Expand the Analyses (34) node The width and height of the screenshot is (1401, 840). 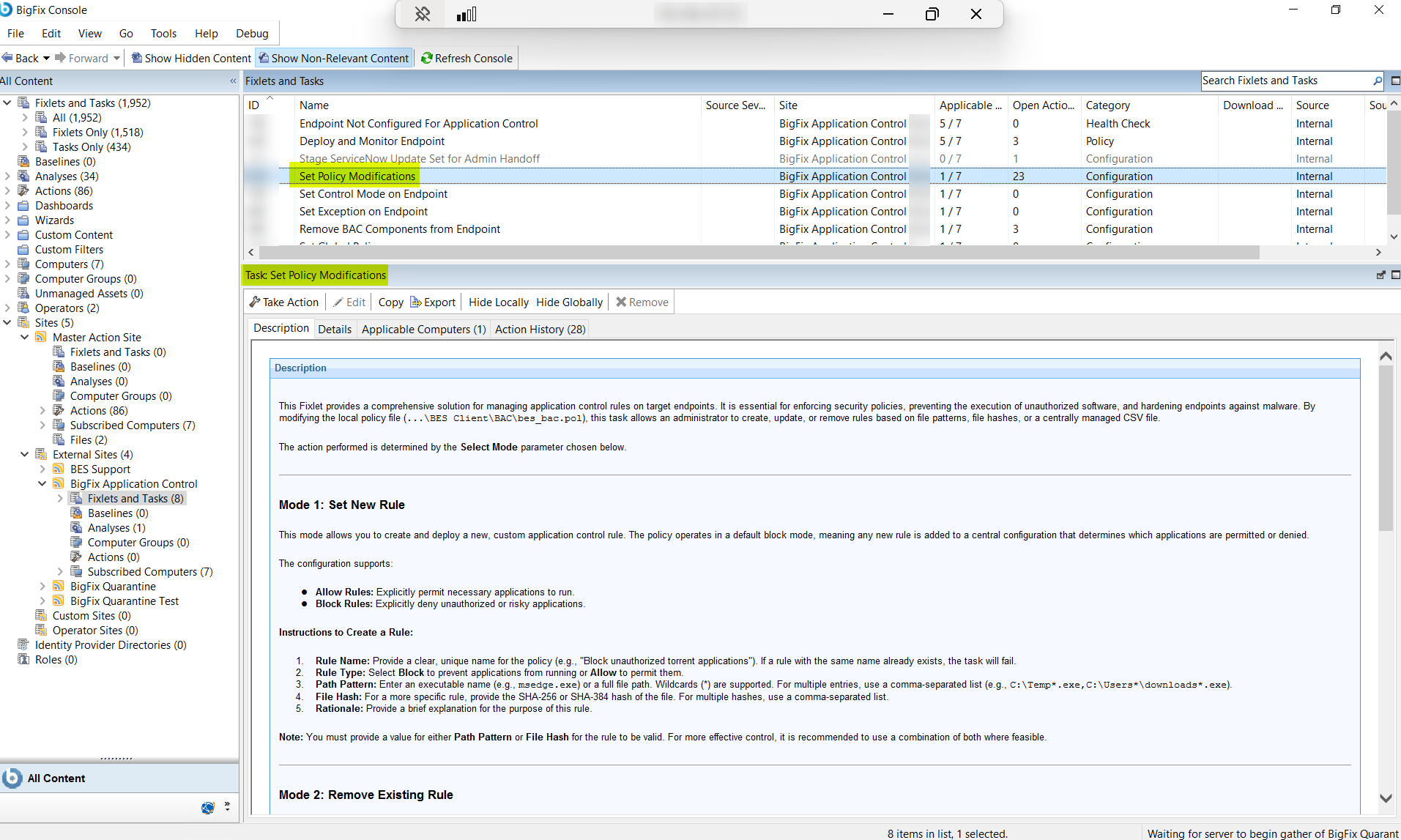click(x=7, y=176)
